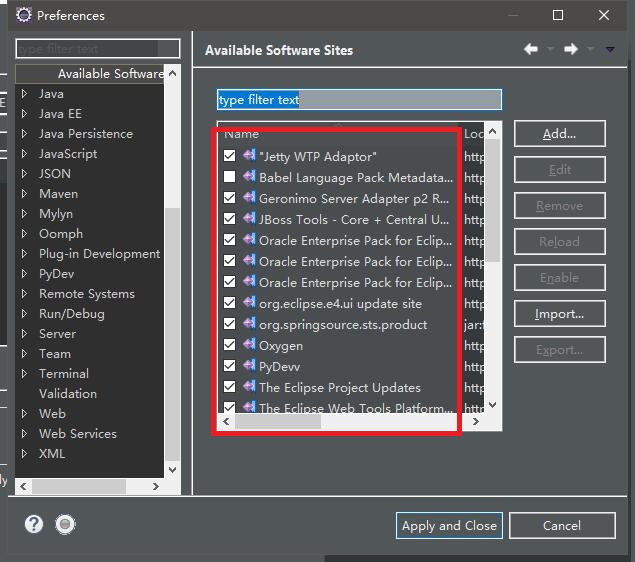Select the Server preference category

[58, 334]
